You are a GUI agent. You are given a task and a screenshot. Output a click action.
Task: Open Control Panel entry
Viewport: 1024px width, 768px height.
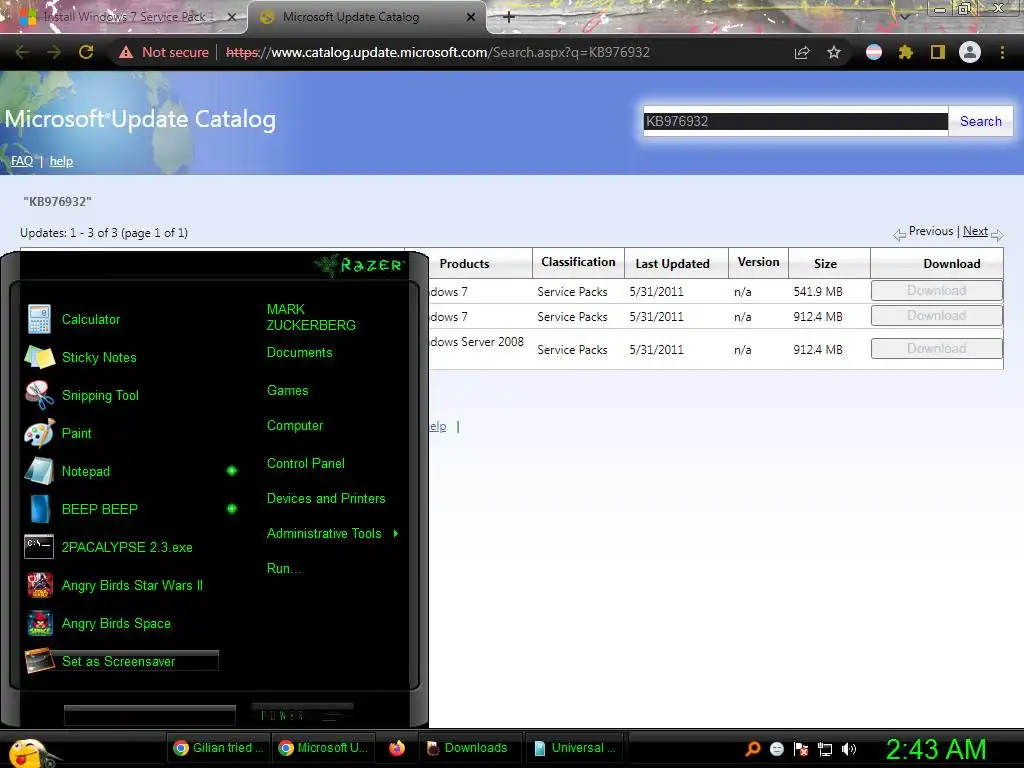(x=306, y=463)
